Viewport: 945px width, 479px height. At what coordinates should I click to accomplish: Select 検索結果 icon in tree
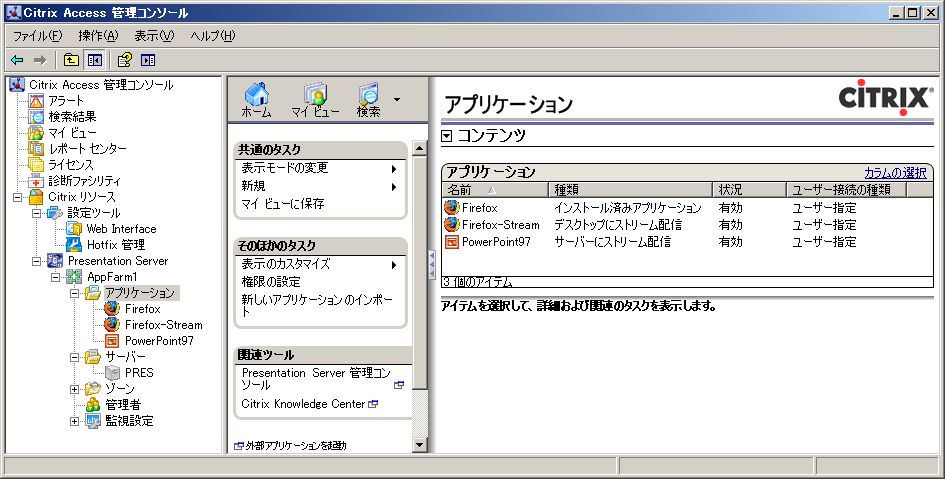pos(36,117)
